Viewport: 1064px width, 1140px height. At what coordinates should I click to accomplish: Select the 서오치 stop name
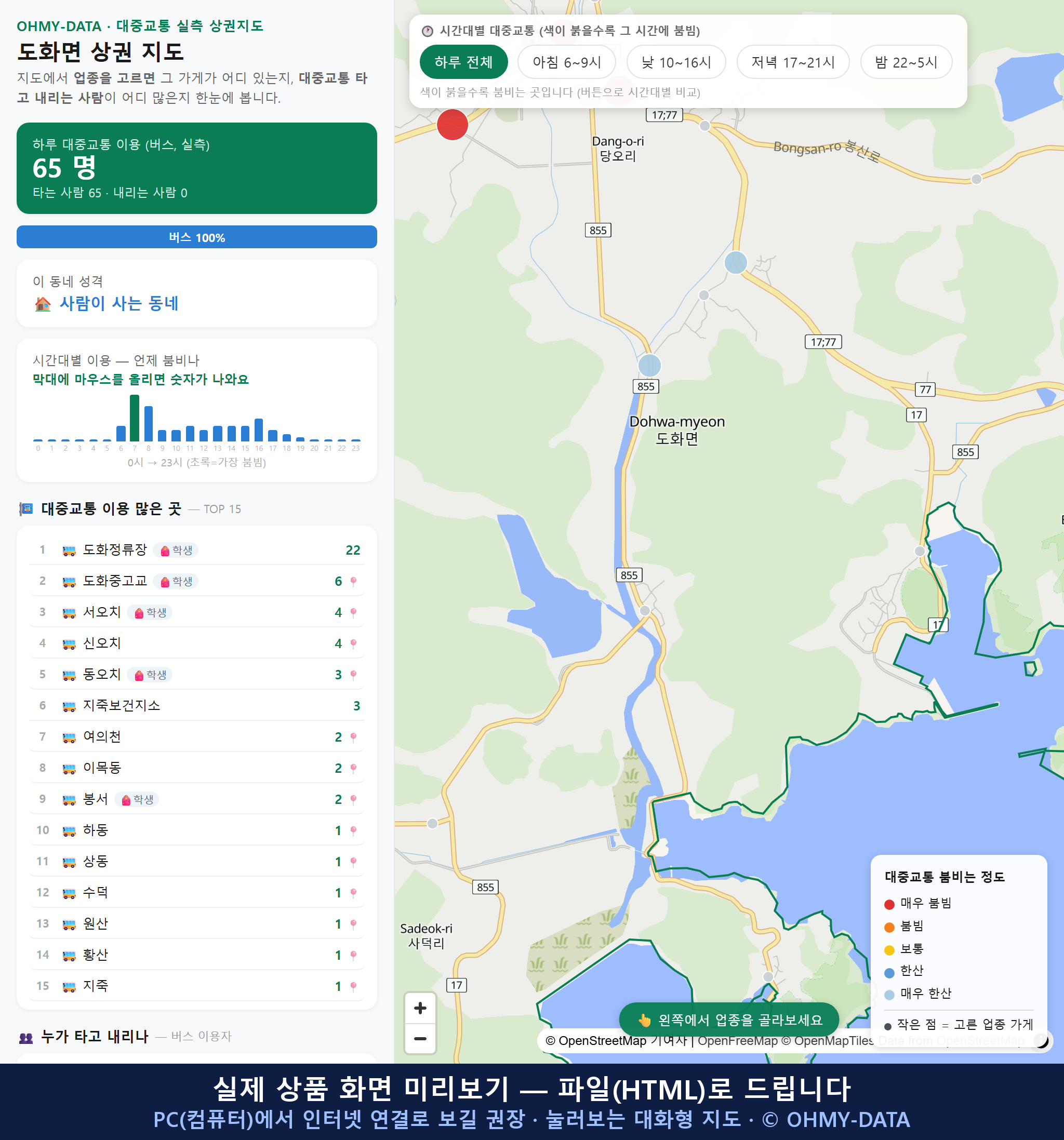[x=102, y=612]
